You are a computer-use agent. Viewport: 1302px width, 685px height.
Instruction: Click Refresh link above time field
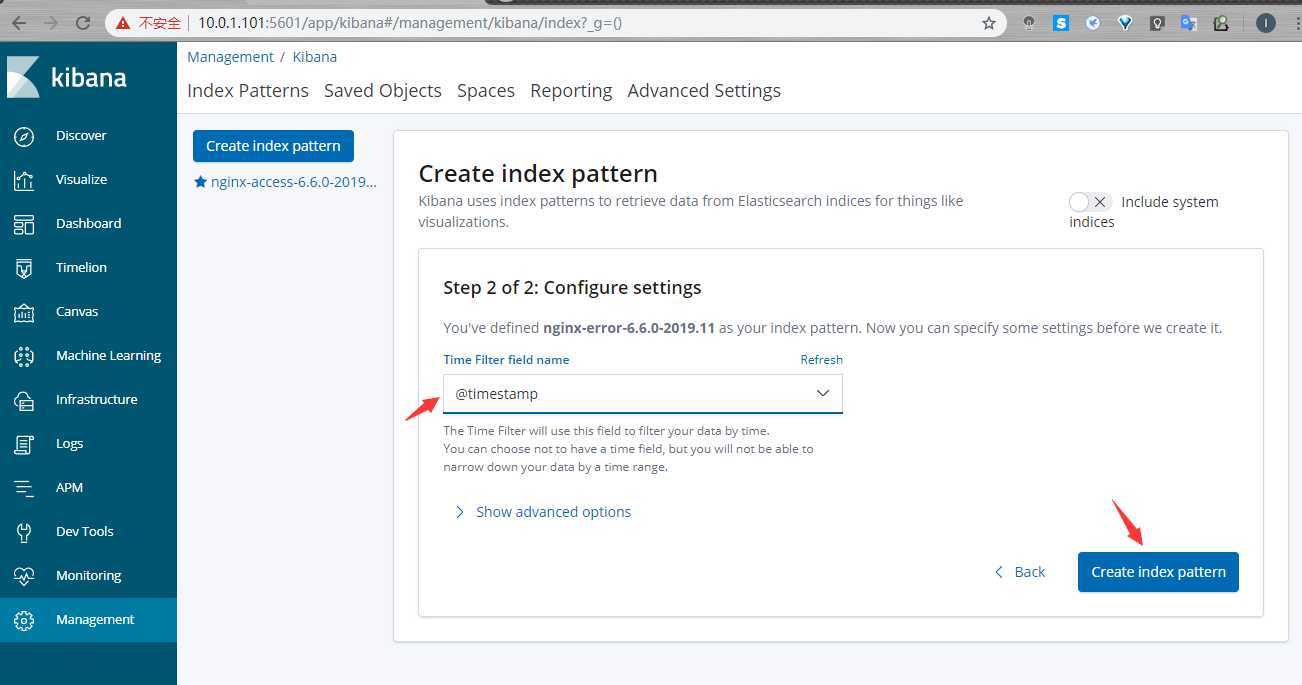821,360
